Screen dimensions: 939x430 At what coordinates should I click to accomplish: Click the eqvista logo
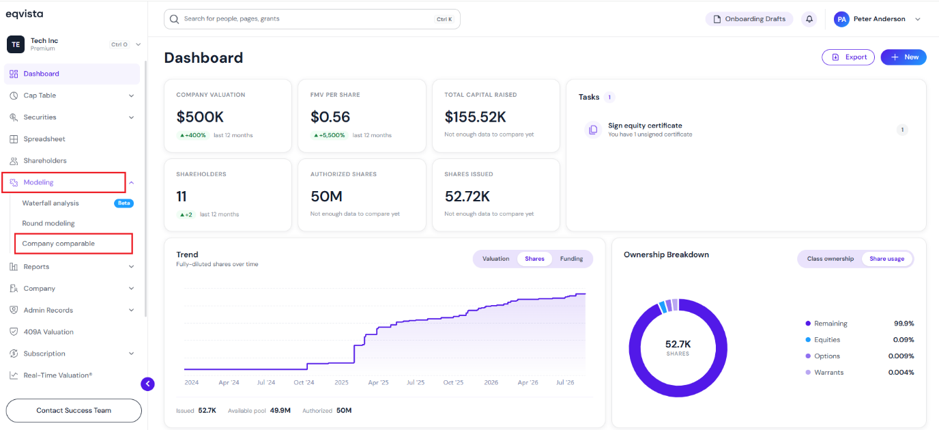coord(25,14)
